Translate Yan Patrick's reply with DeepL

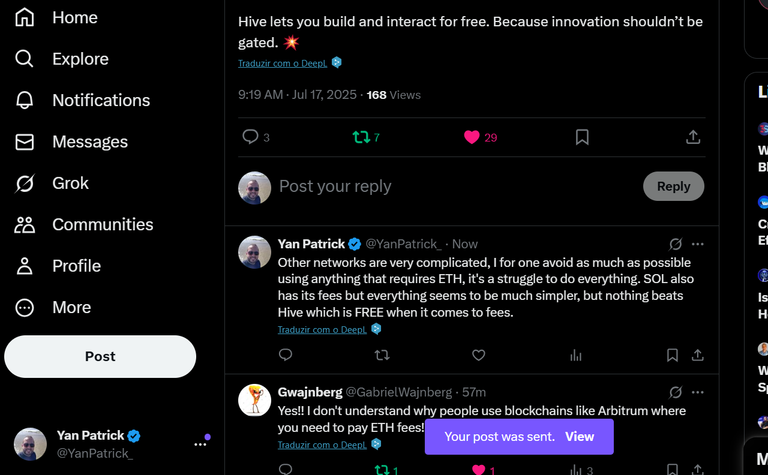(x=322, y=330)
